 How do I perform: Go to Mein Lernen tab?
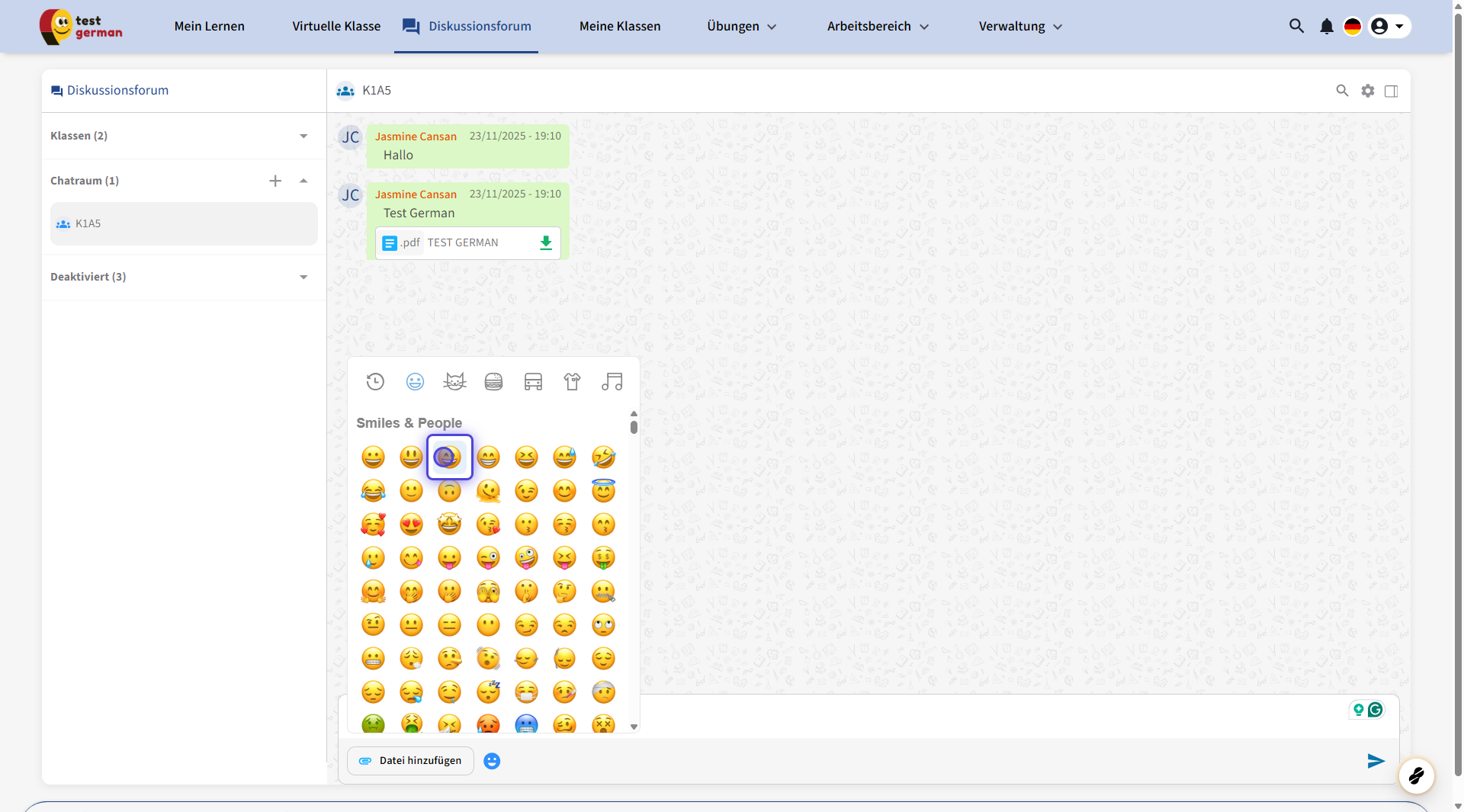pos(209,27)
